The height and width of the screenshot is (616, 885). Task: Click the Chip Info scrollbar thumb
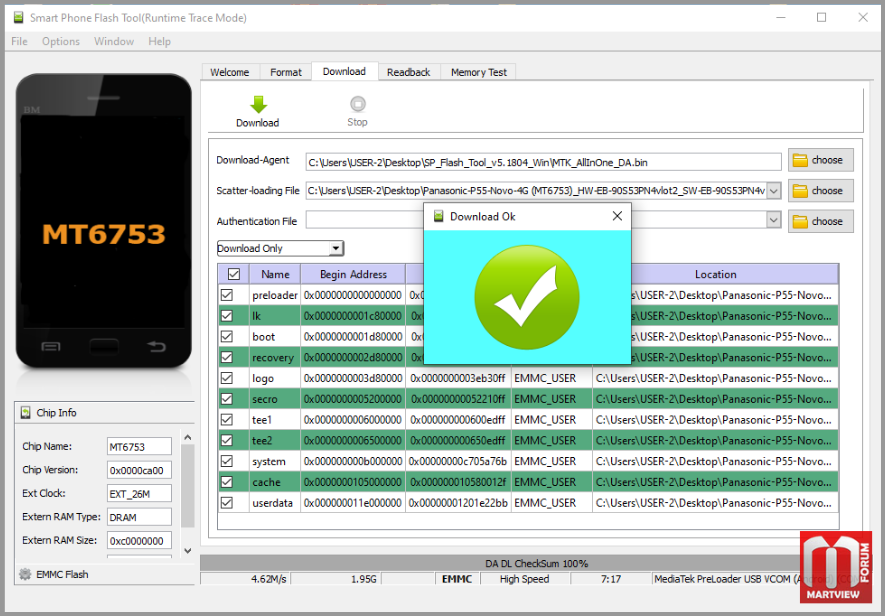click(x=188, y=486)
